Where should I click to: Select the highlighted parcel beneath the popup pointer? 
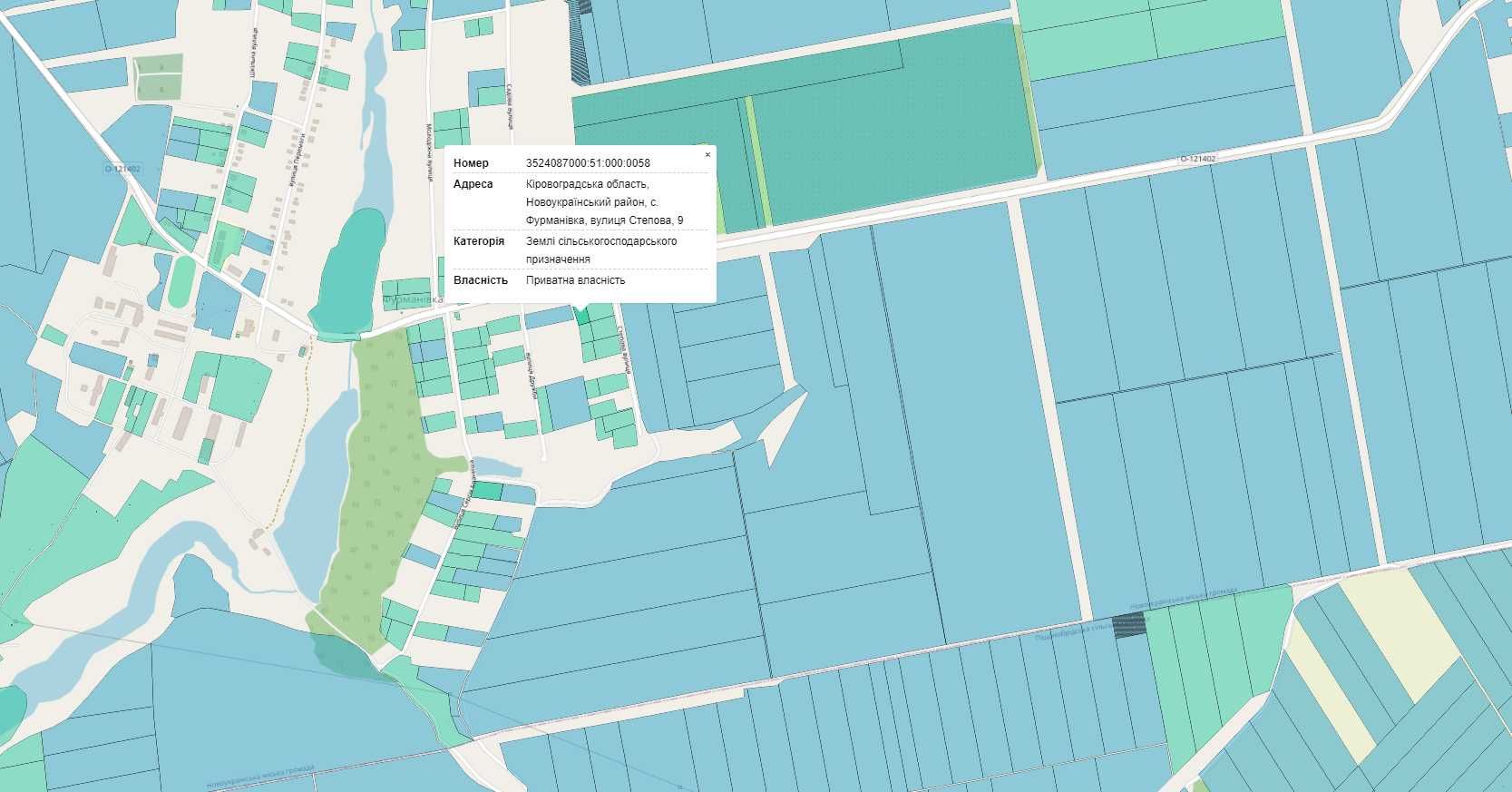pyautogui.click(x=581, y=316)
